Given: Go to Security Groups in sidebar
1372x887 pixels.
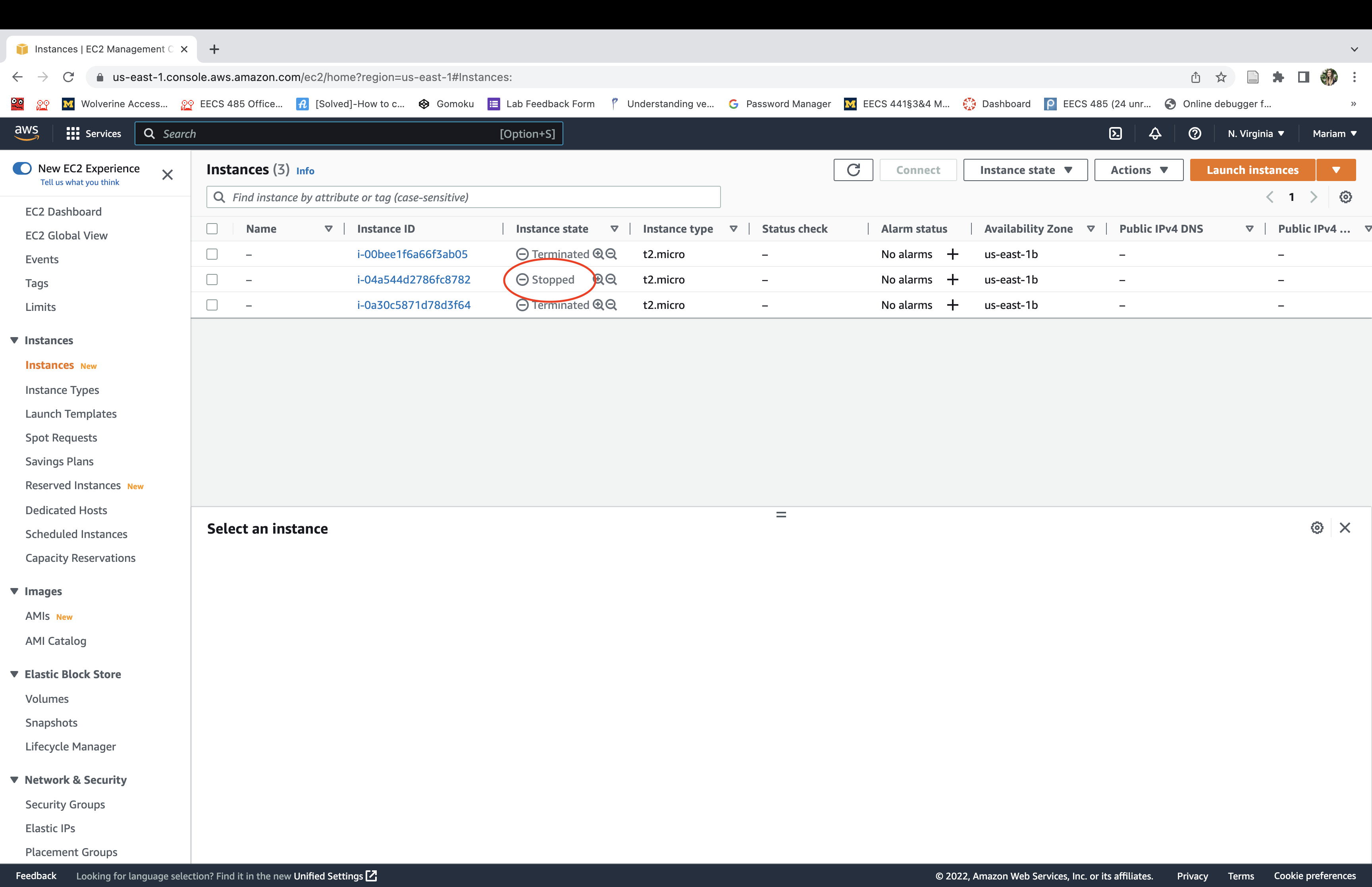Looking at the screenshot, I should (x=65, y=805).
